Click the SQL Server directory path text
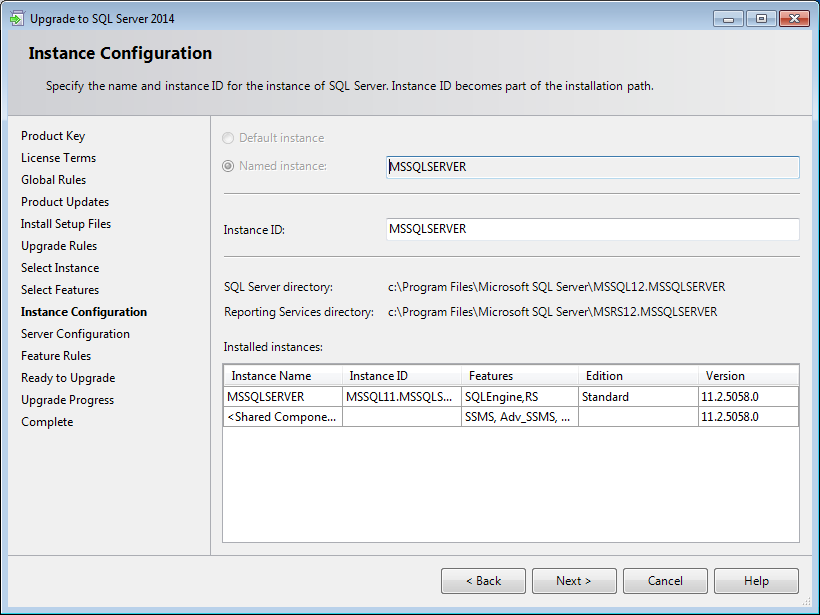 [556, 287]
